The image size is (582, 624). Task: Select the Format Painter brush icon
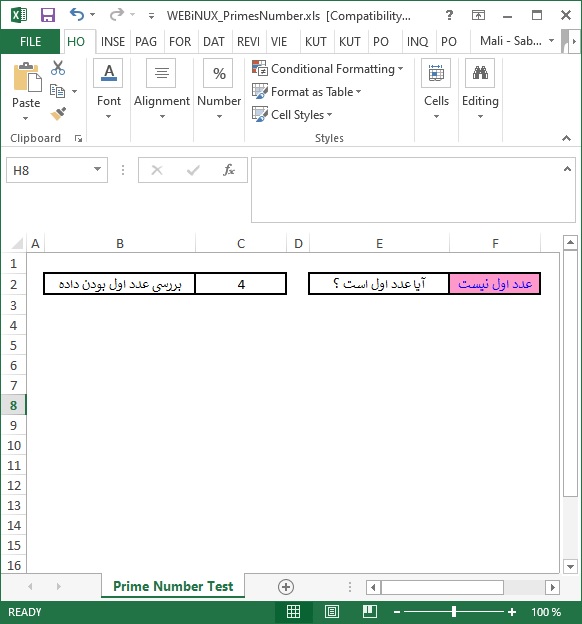pos(58,114)
